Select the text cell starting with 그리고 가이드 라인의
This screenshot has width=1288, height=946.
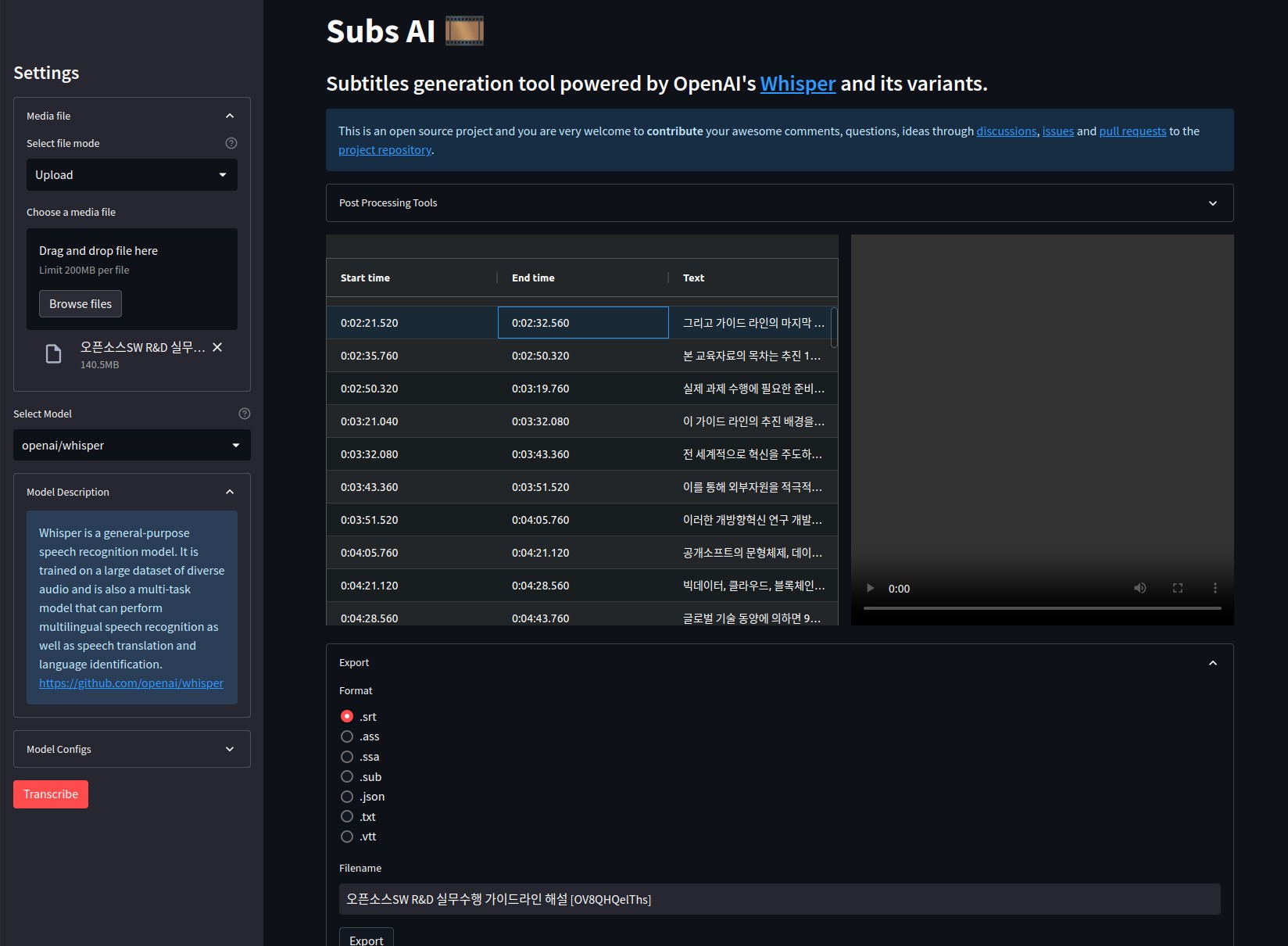click(753, 323)
